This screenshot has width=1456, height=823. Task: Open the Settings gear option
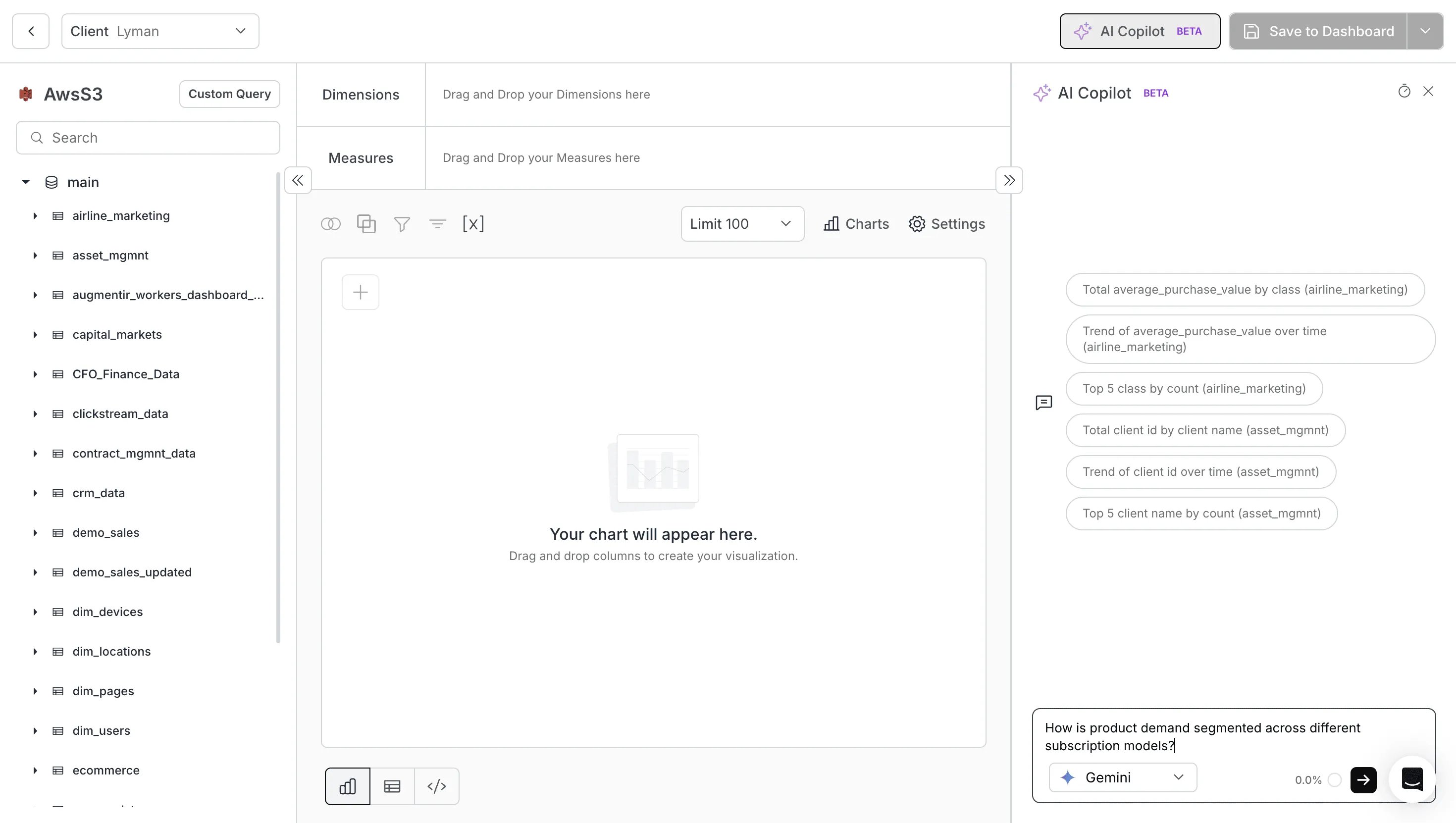[947, 224]
